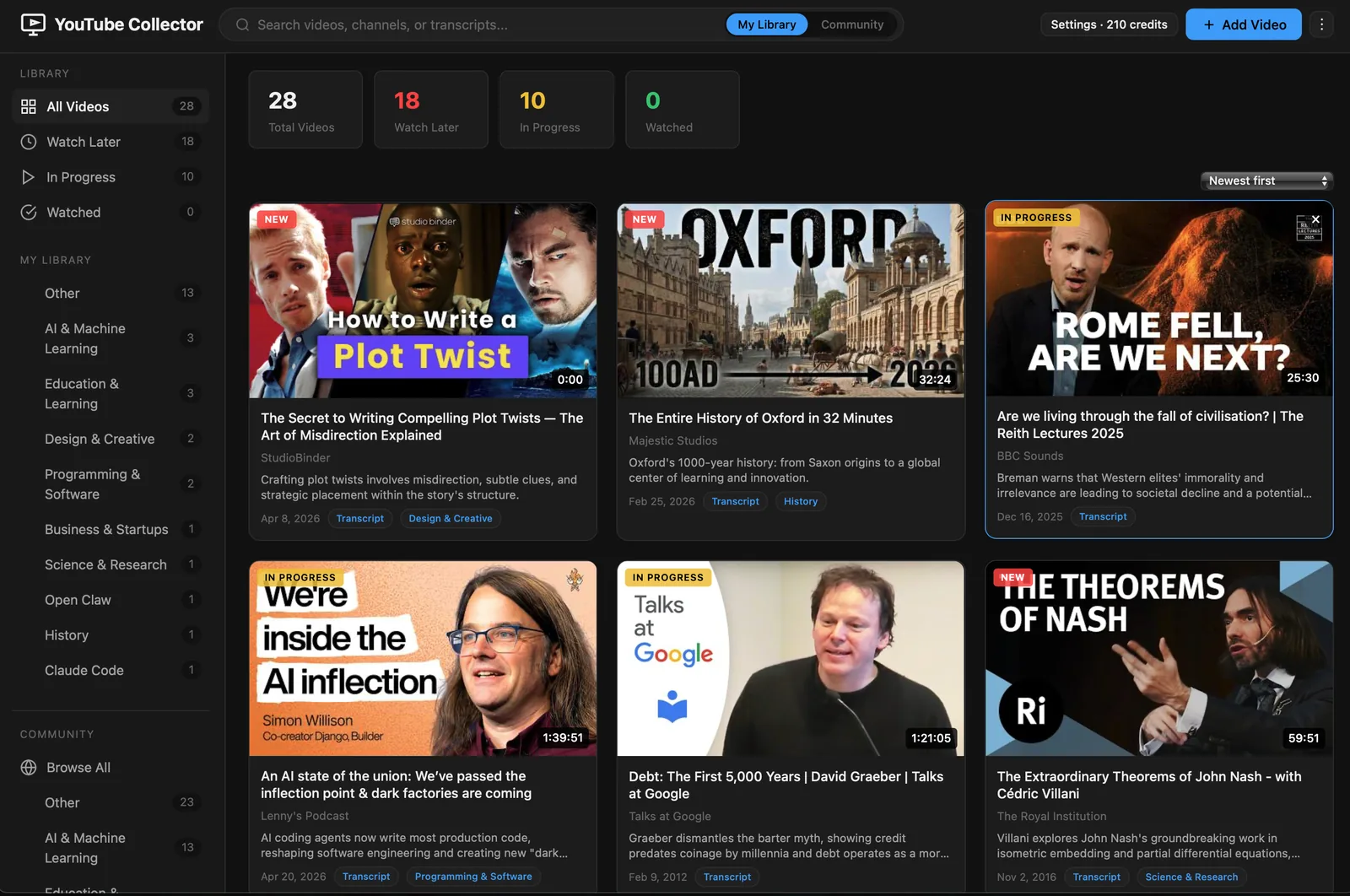Open the AI inflection video thumbnail
This screenshot has height=896, width=1350.
pos(423,659)
